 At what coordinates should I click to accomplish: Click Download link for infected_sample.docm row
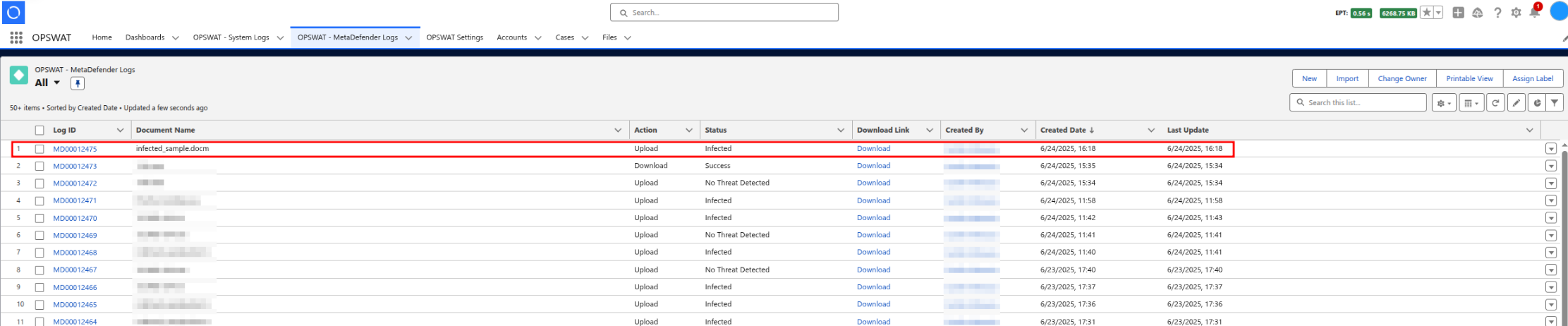[873, 149]
